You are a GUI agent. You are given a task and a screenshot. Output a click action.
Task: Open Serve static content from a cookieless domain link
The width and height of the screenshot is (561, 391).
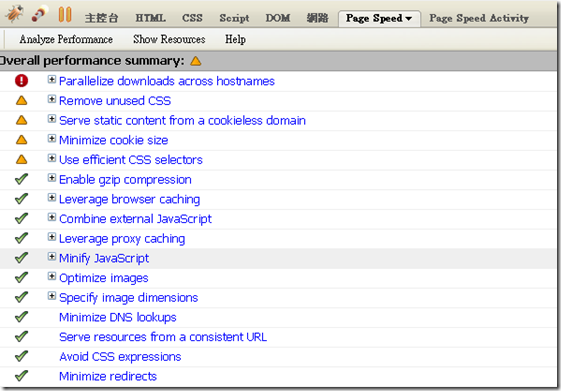(182, 121)
